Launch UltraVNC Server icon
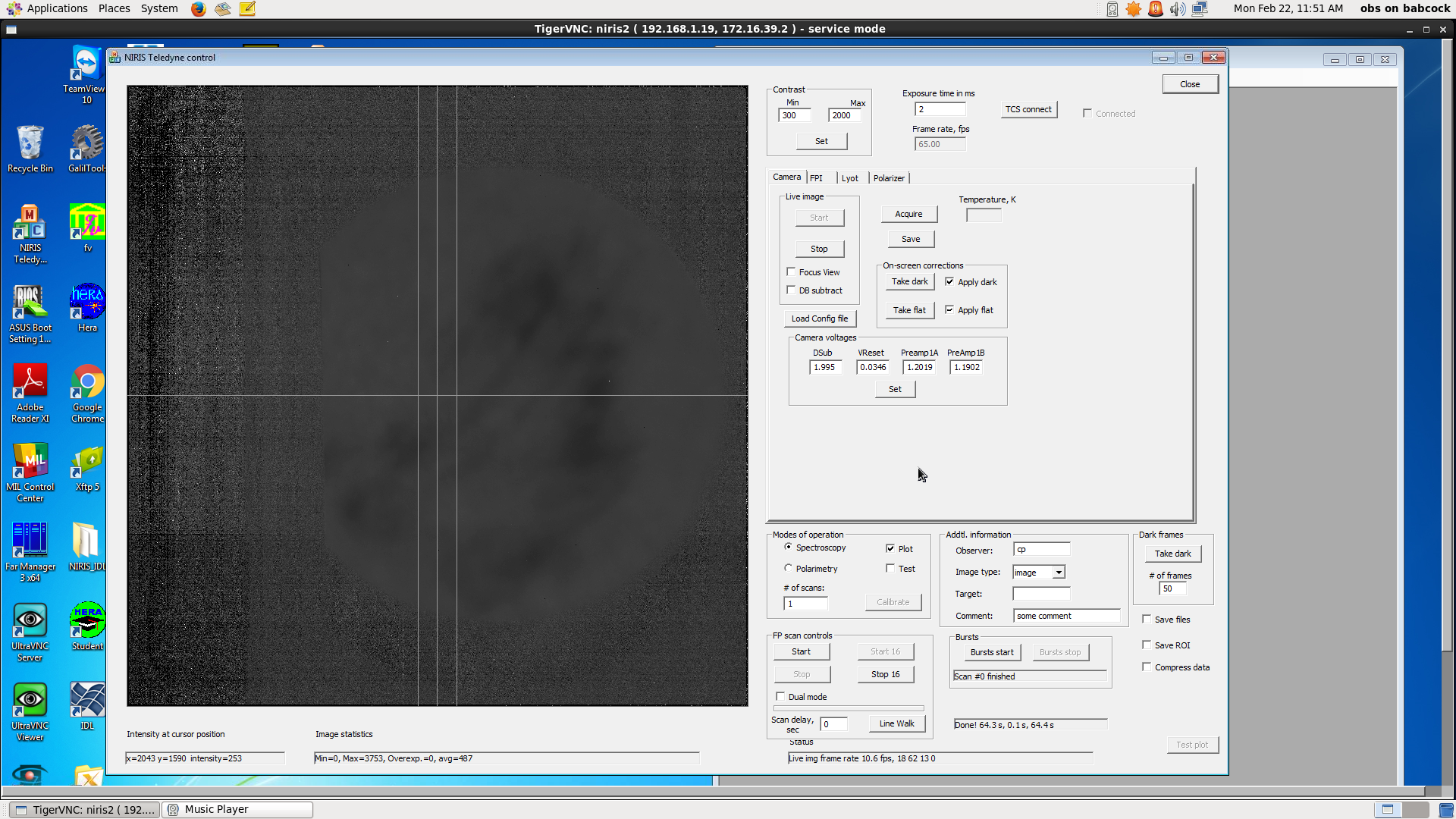The width and height of the screenshot is (1456, 819). pos(30,632)
